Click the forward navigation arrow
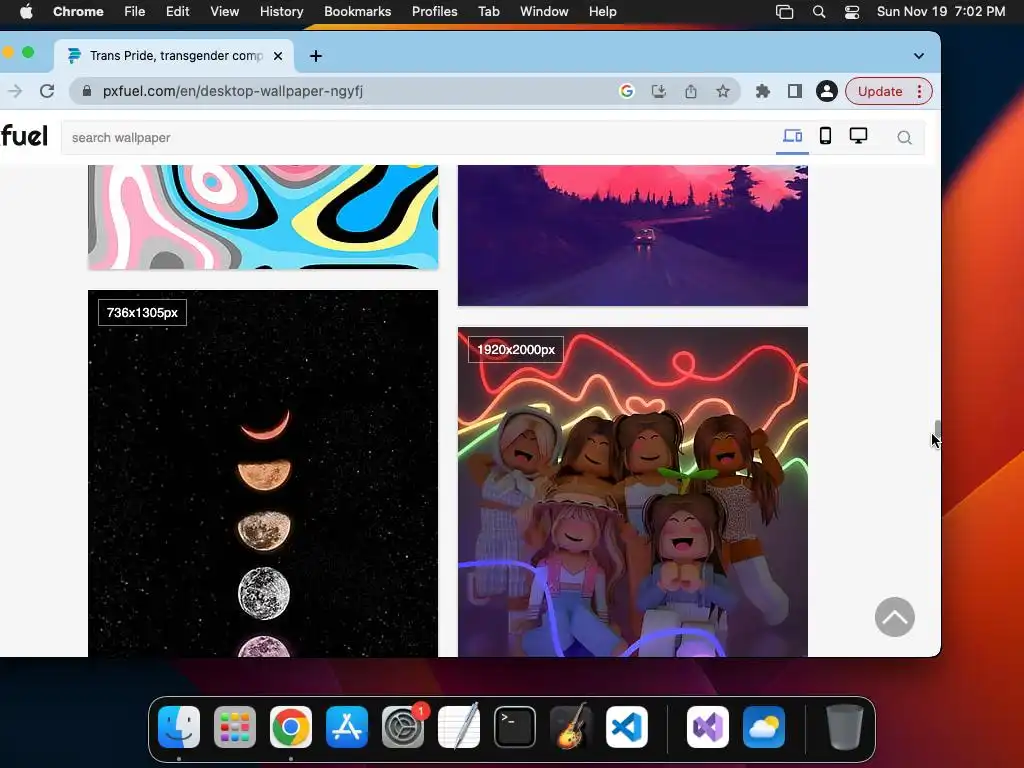This screenshot has width=1024, height=768. [14, 91]
